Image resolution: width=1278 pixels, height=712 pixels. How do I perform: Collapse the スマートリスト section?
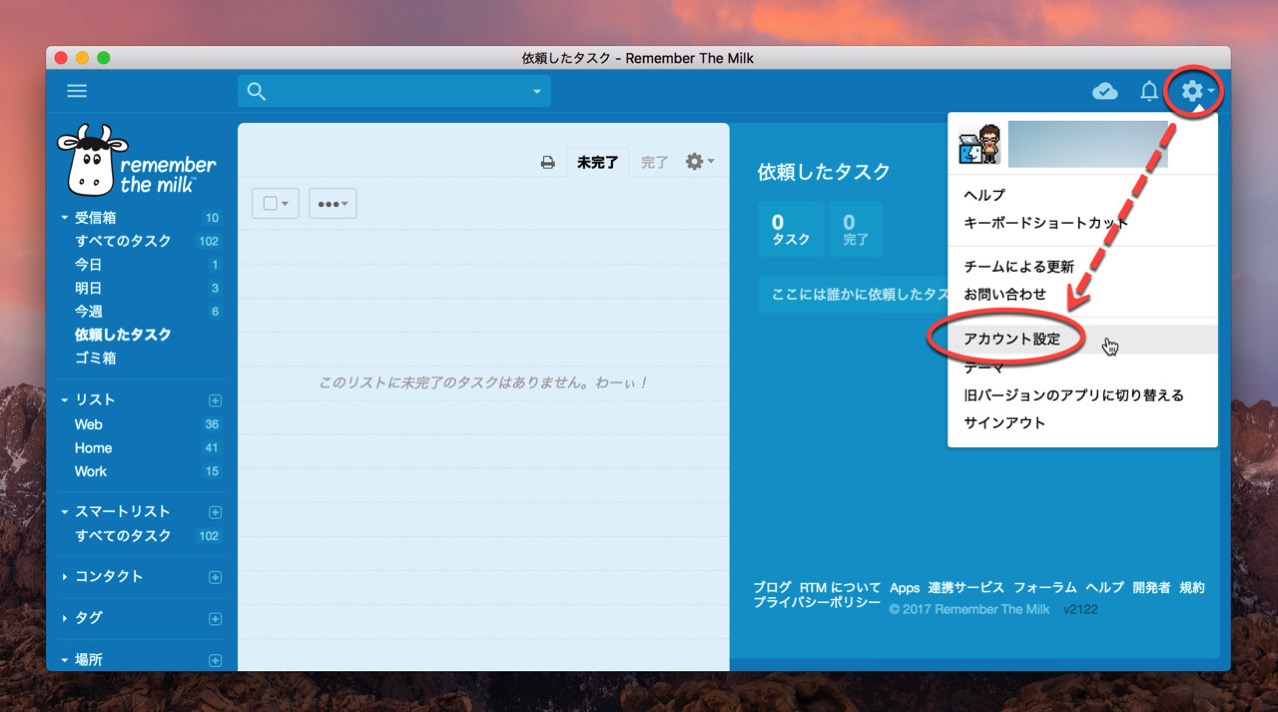[x=65, y=512]
